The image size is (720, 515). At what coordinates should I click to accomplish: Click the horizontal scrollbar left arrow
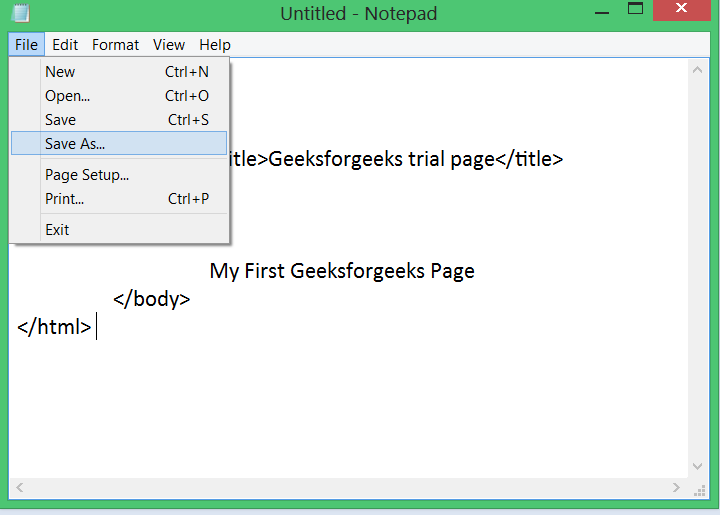[x=19, y=487]
